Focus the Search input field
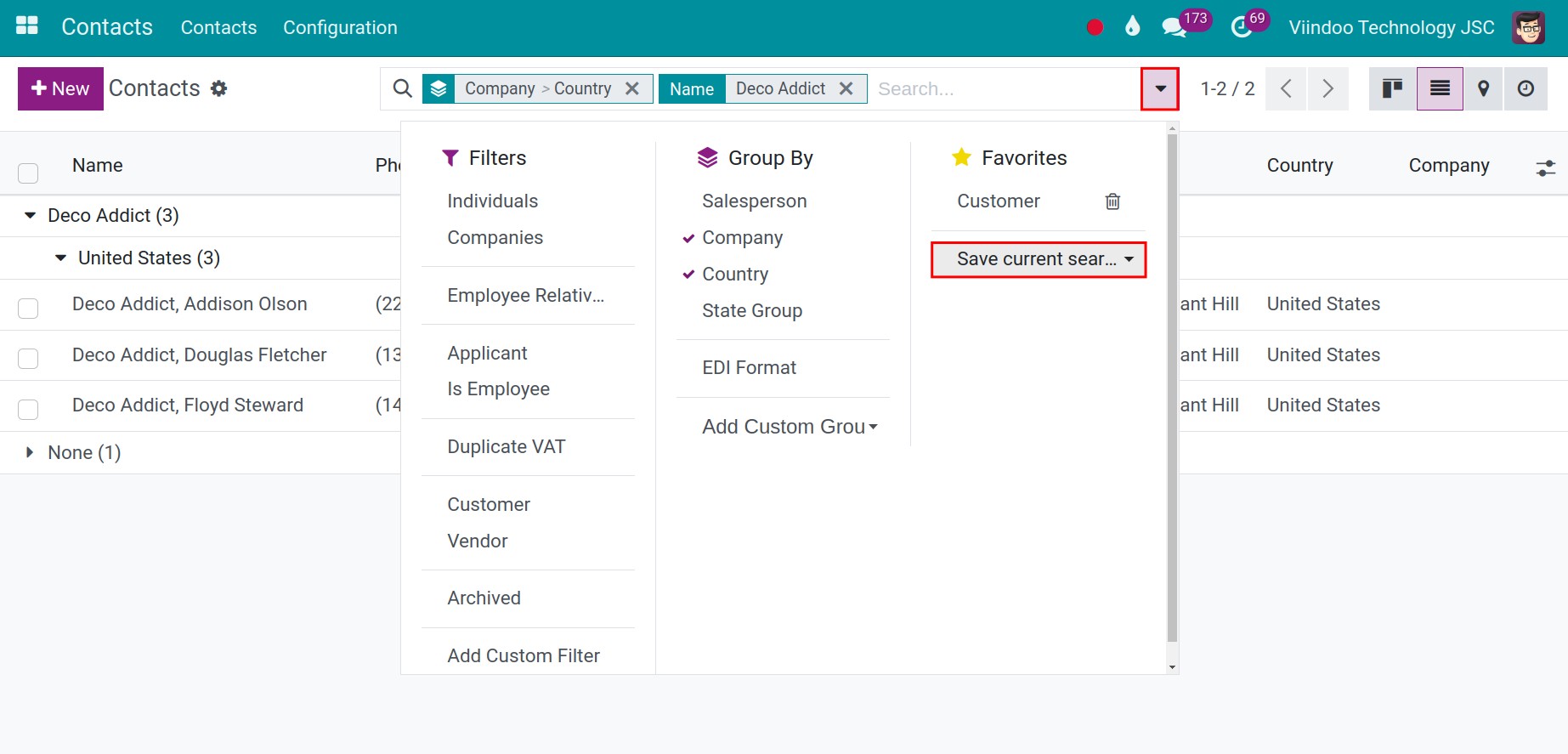 [x=1003, y=88]
